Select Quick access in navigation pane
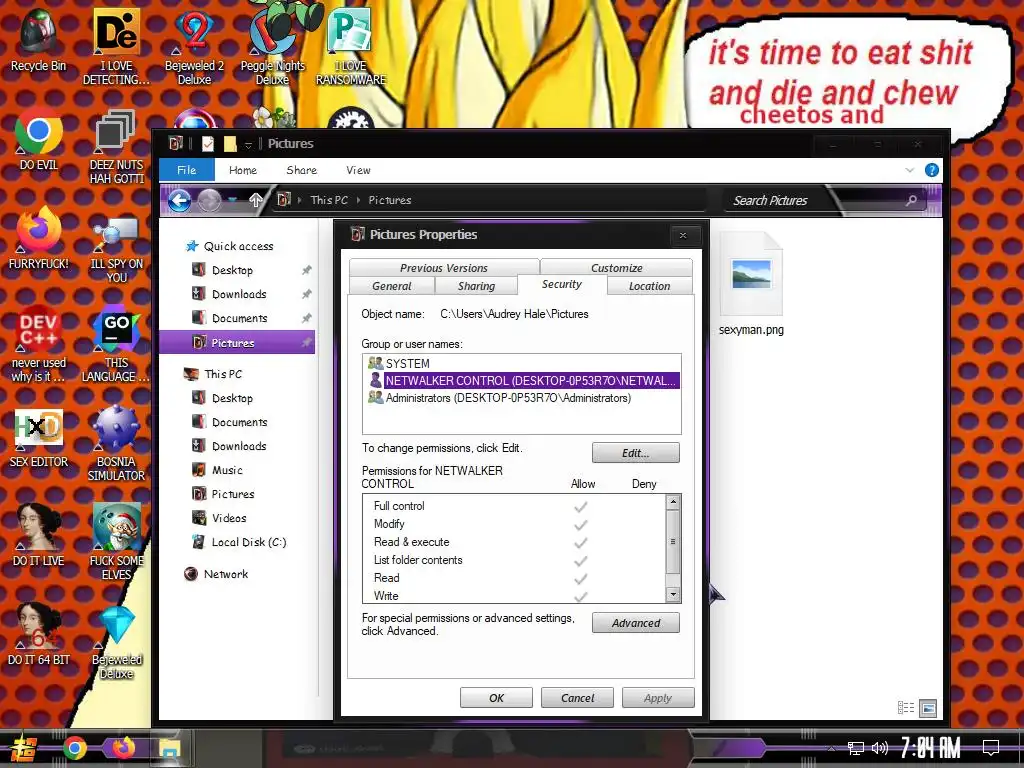 238,246
